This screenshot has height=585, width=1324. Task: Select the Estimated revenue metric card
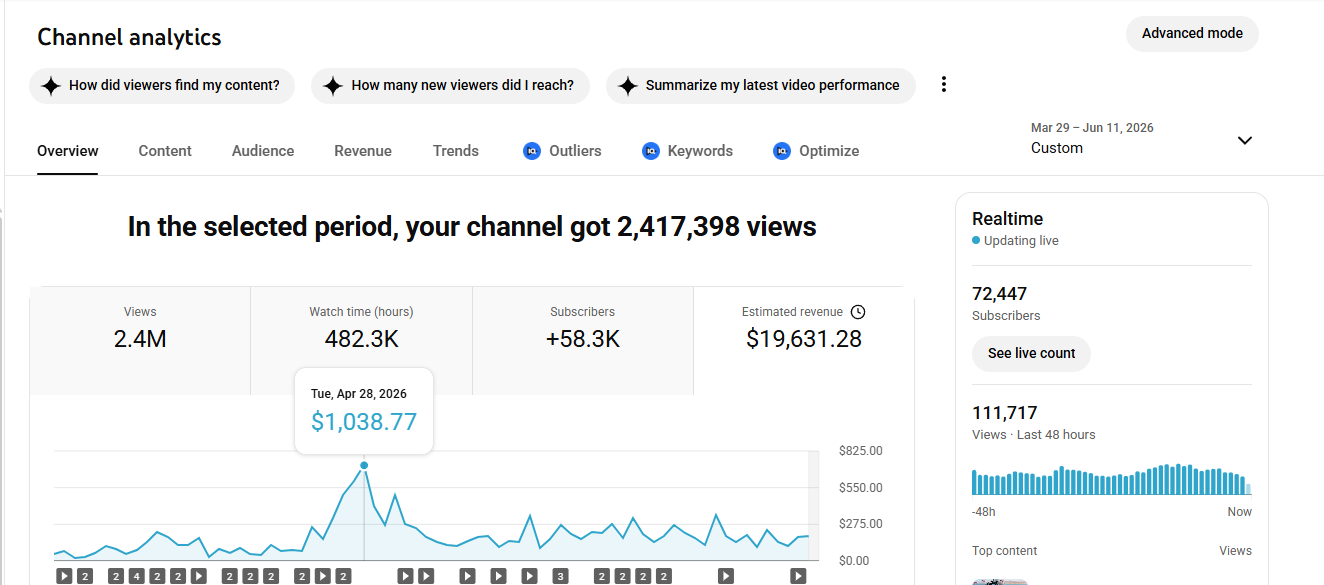pos(803,340)
